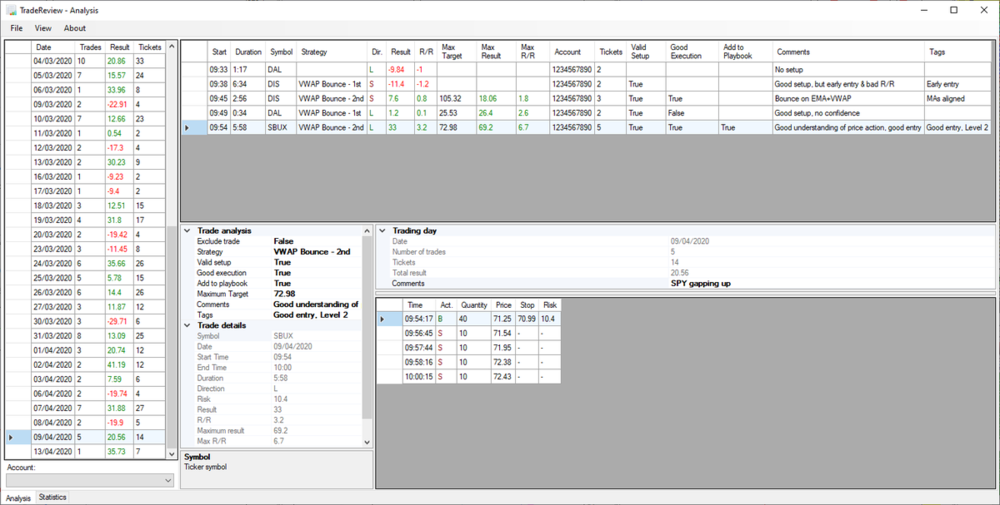Open the File menu
This screenshot has width=1000, height=505.
tap(17, 28)
